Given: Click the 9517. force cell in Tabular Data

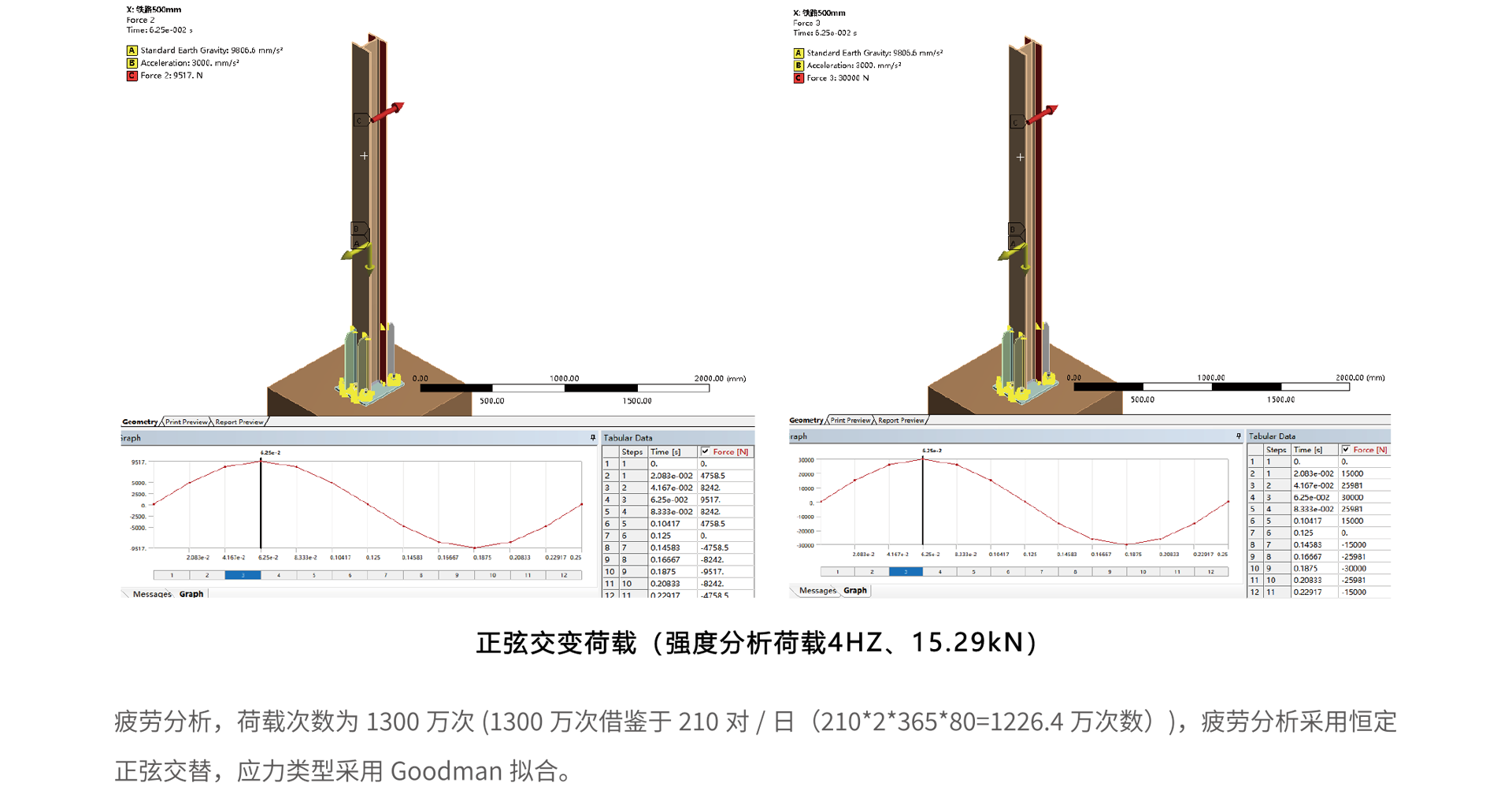Looking at the screenshot, I should coord(710,499).
